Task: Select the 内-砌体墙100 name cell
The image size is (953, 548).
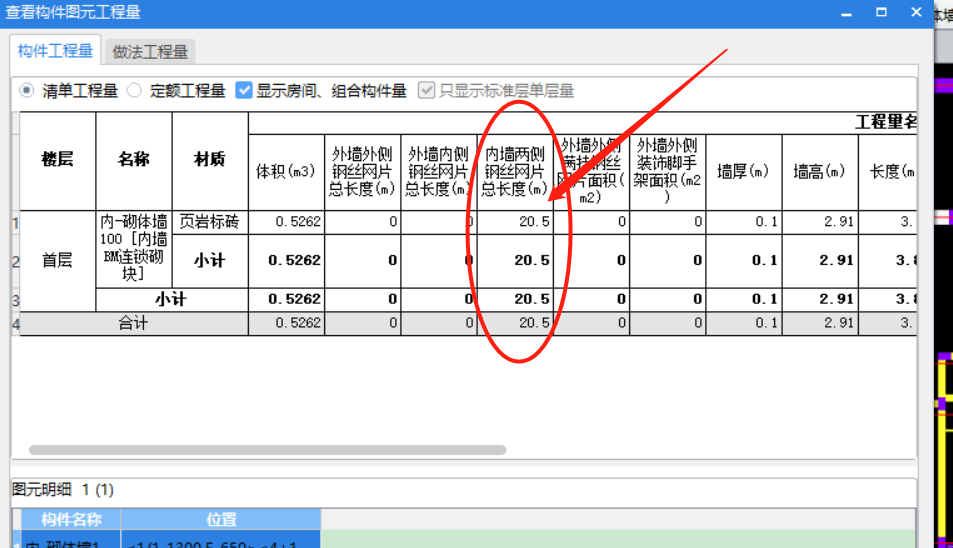Action: pos(134,249)
